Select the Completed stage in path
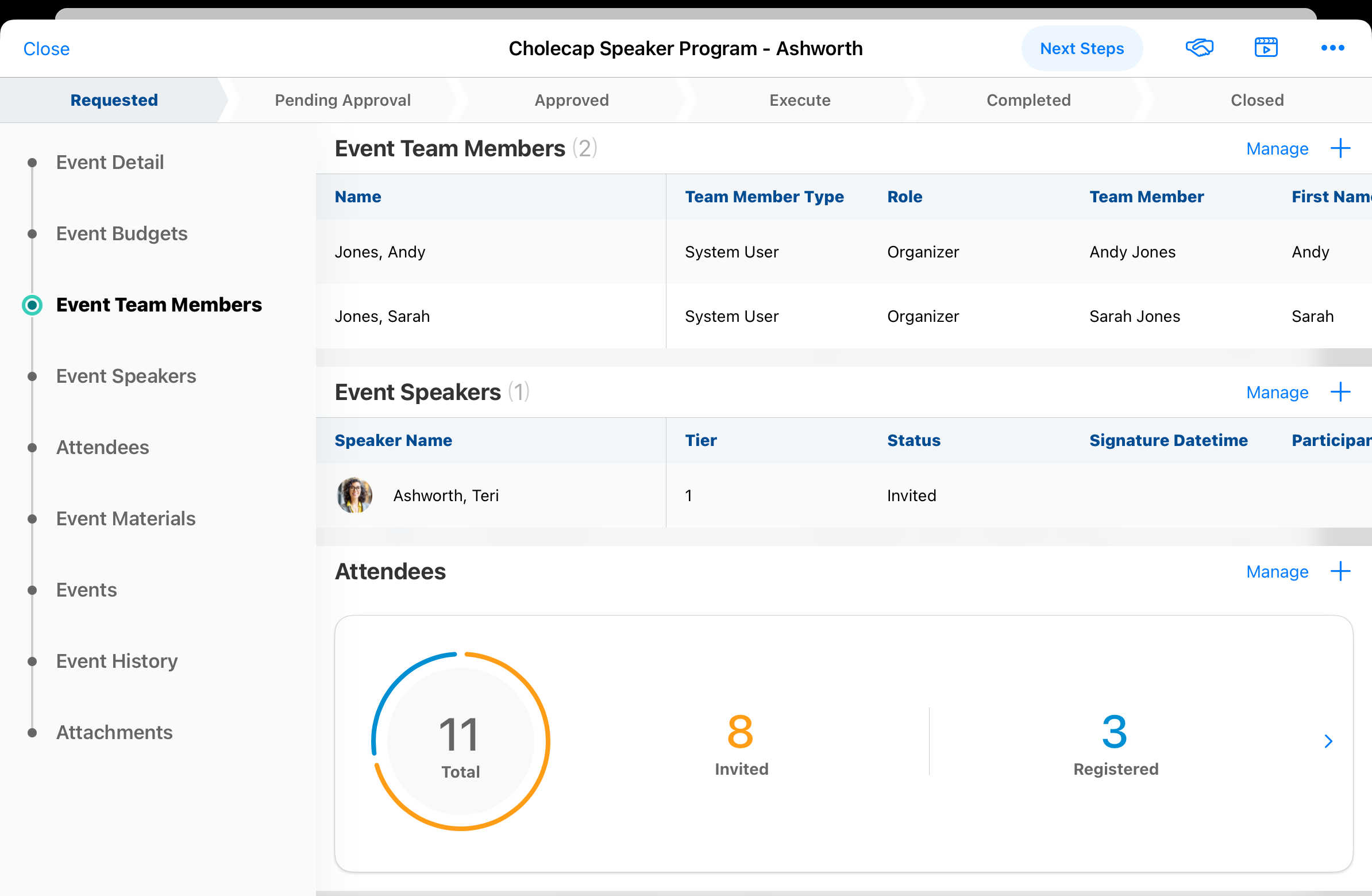Image resolution: width=1372 pixels, height=896 pixels. [1028, 101]
